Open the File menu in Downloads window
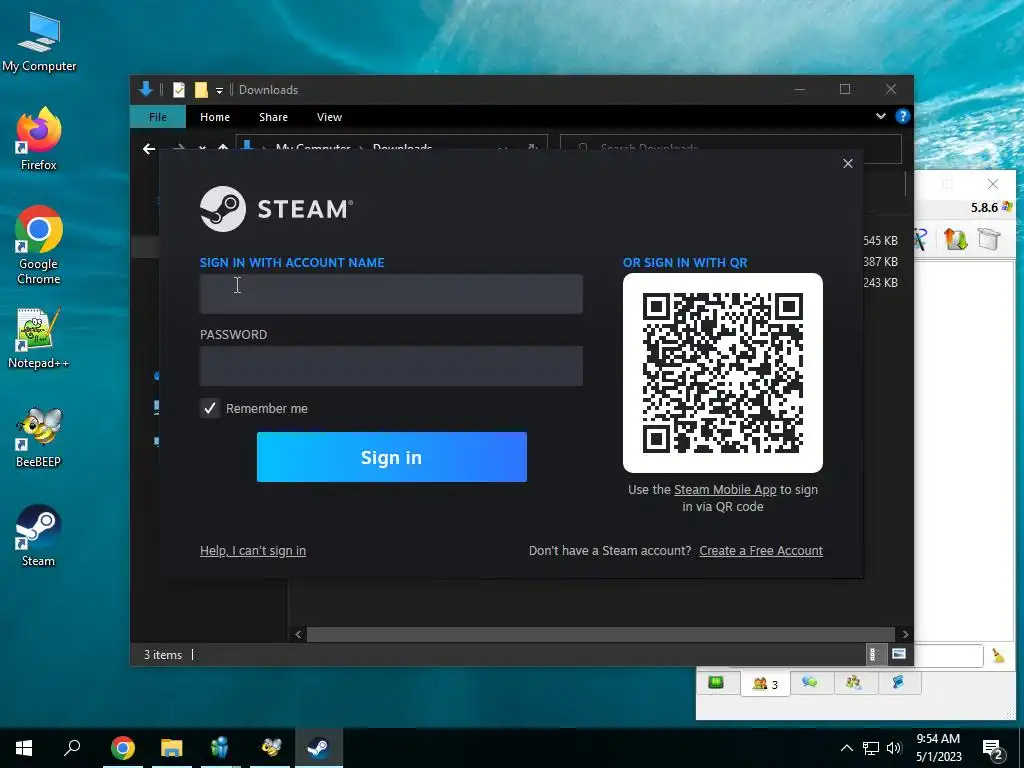Viewport: 1024px width, 768px height. pos(158,117)
